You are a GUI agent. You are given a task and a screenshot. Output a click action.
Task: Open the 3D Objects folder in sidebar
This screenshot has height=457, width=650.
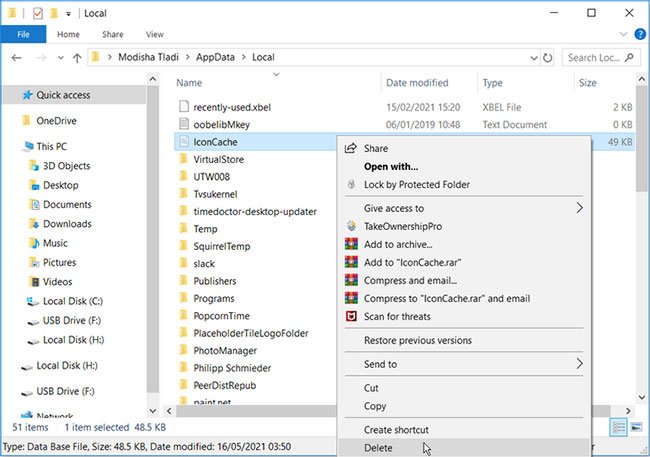(x=66, y=166)
